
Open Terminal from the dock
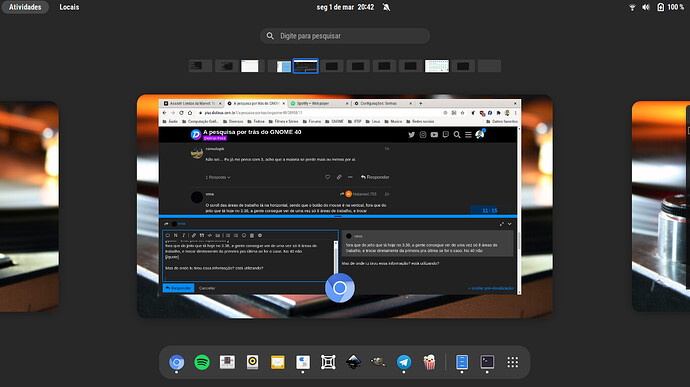pos(487,362)
